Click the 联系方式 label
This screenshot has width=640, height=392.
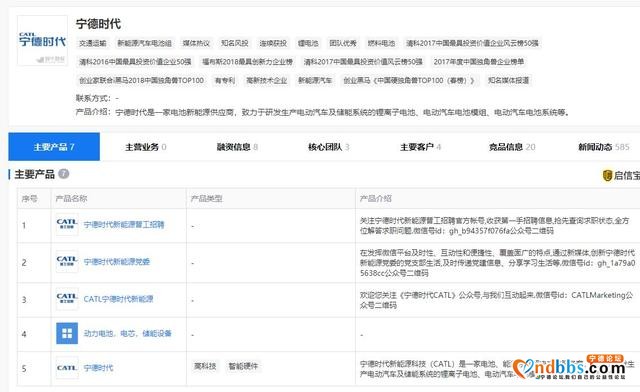click(x=93, y=98)
